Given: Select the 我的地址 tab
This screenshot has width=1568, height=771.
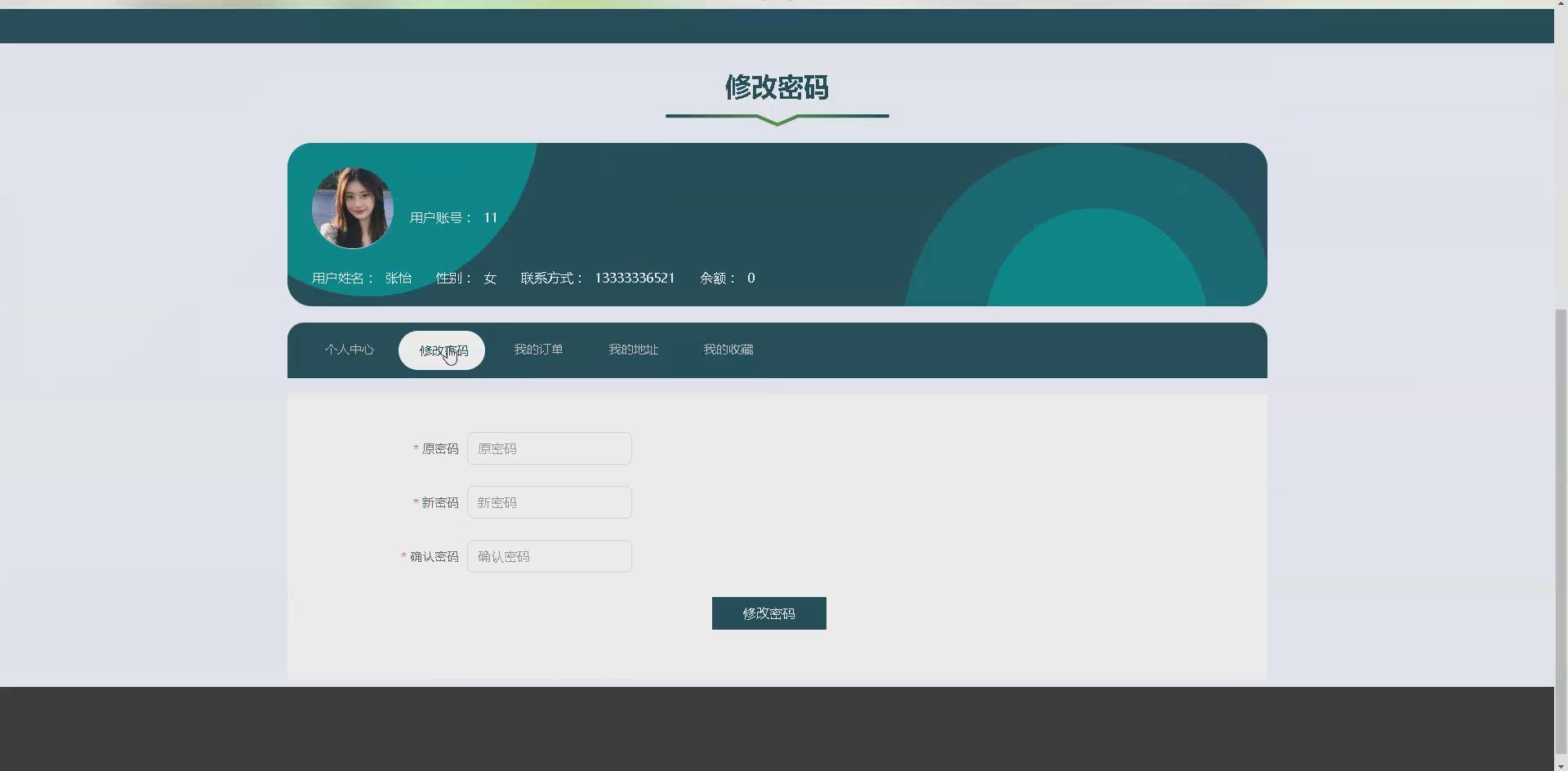Looking at the screenshot, I should click(x=633, y=350).
